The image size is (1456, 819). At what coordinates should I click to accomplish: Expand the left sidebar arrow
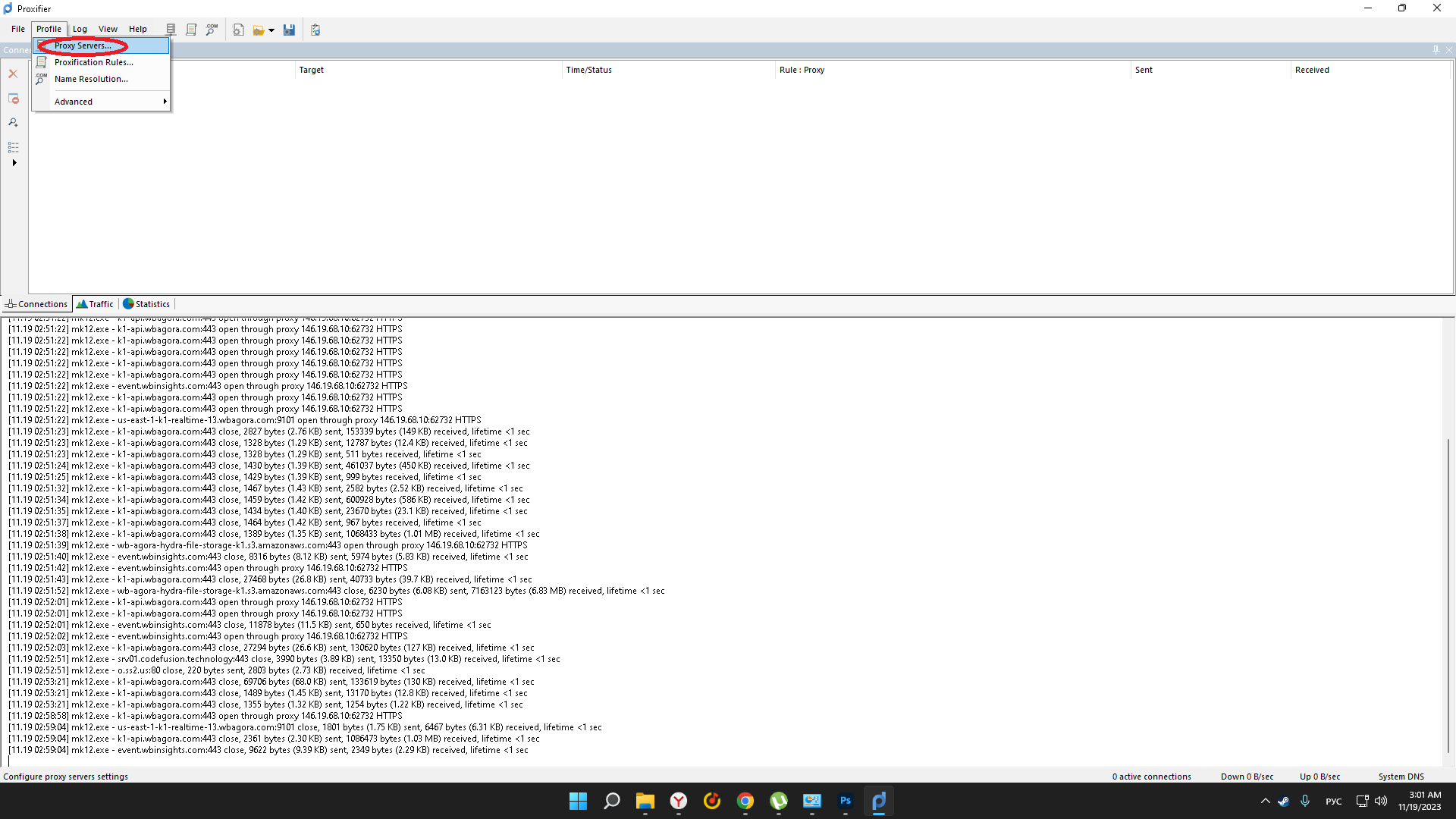coord(14,162)
